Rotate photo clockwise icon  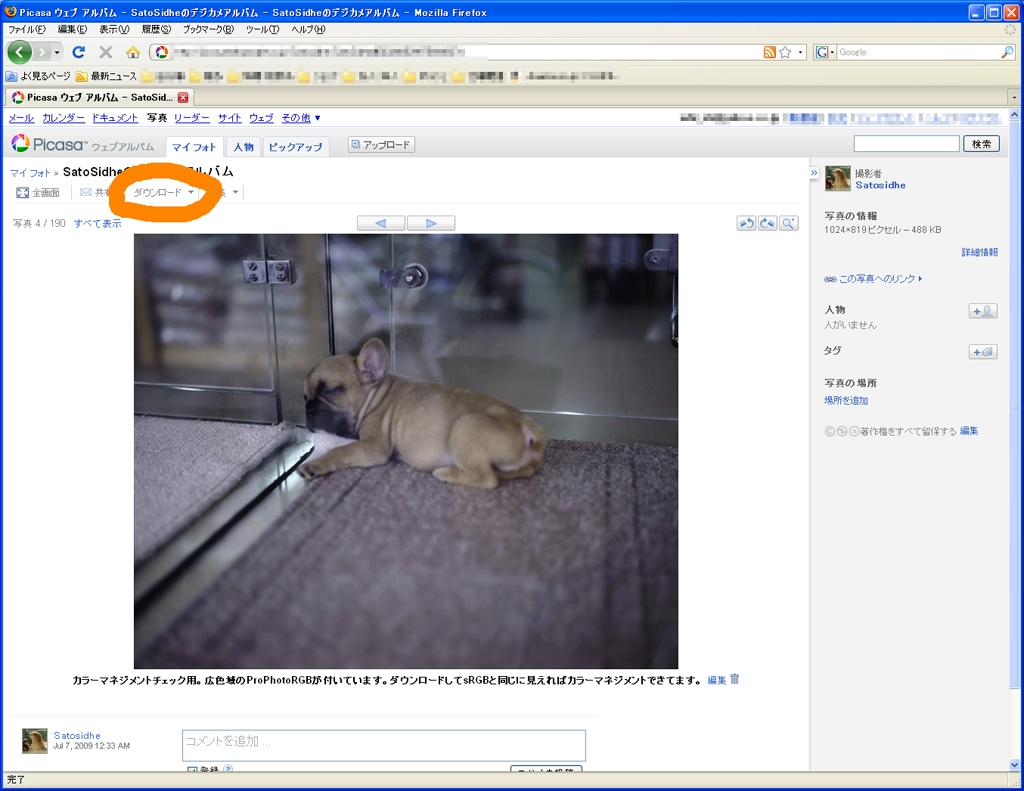pos(767,223)
